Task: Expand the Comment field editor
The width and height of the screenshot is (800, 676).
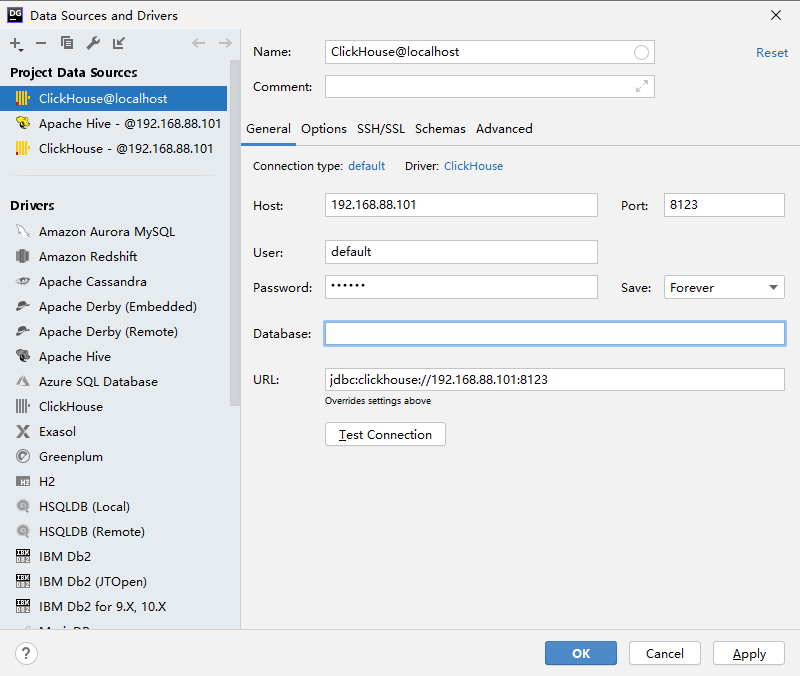Action: [642, 86]
